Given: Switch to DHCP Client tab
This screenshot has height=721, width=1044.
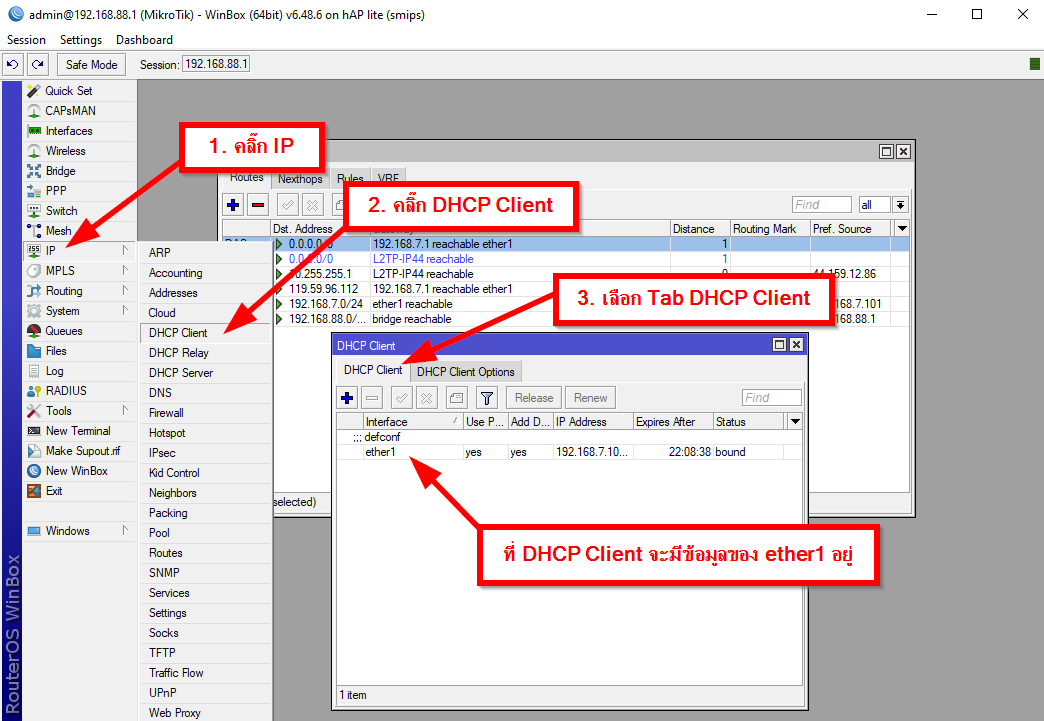Looking at the screenshot, I should click(x=373, y=369).
